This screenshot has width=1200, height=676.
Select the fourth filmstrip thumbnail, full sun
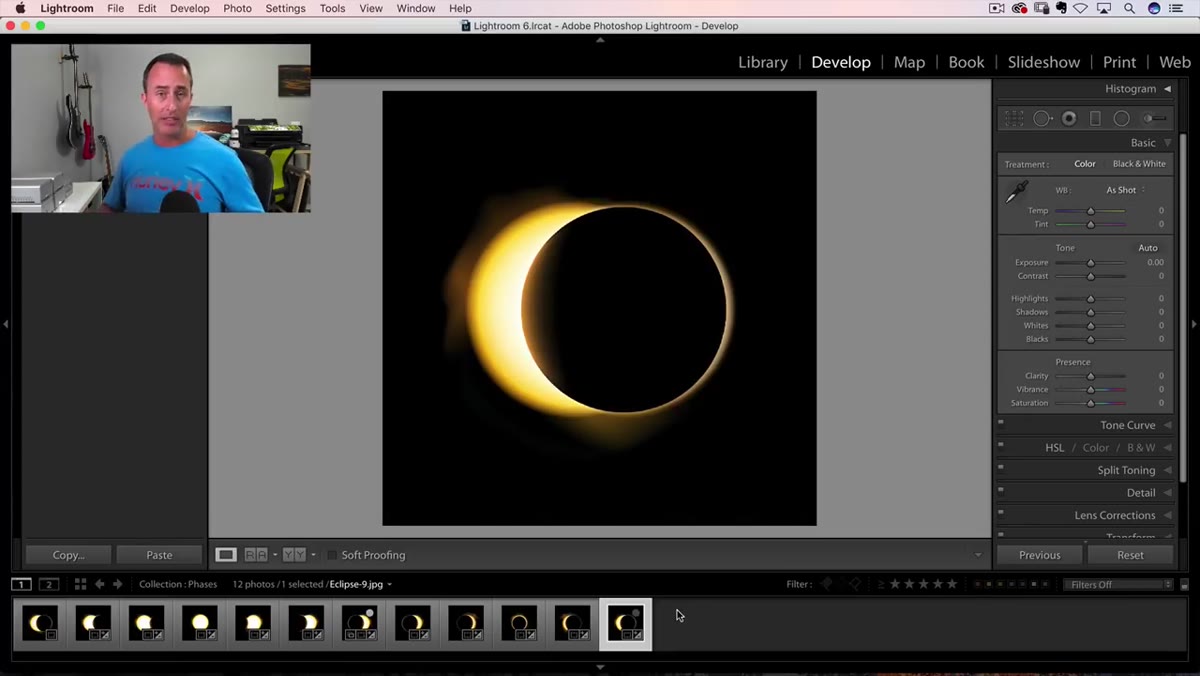pos(200,624)
